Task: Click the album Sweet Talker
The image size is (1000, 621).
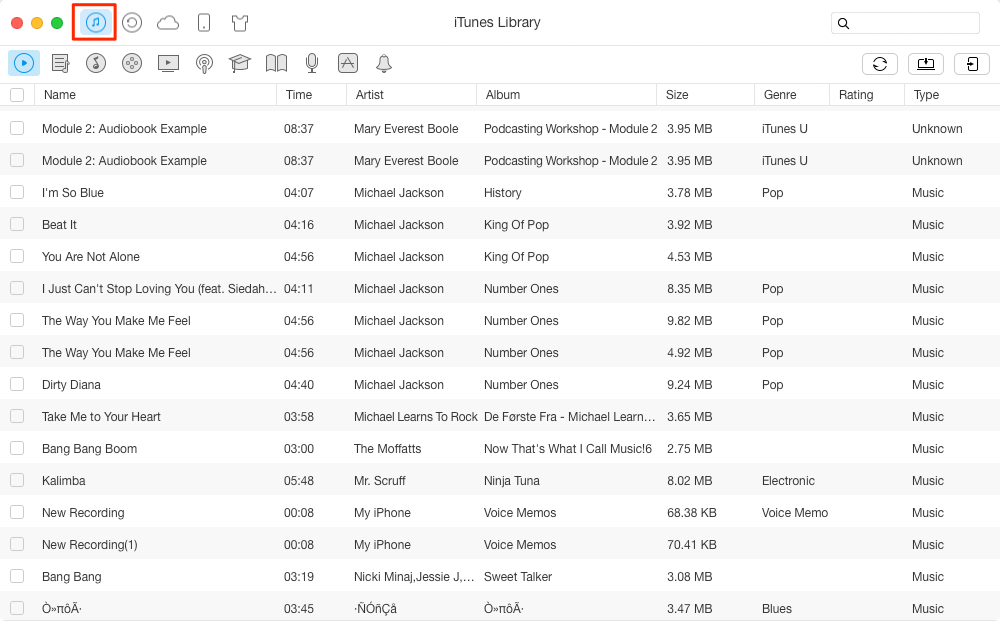Action: [x=518, y=577]
